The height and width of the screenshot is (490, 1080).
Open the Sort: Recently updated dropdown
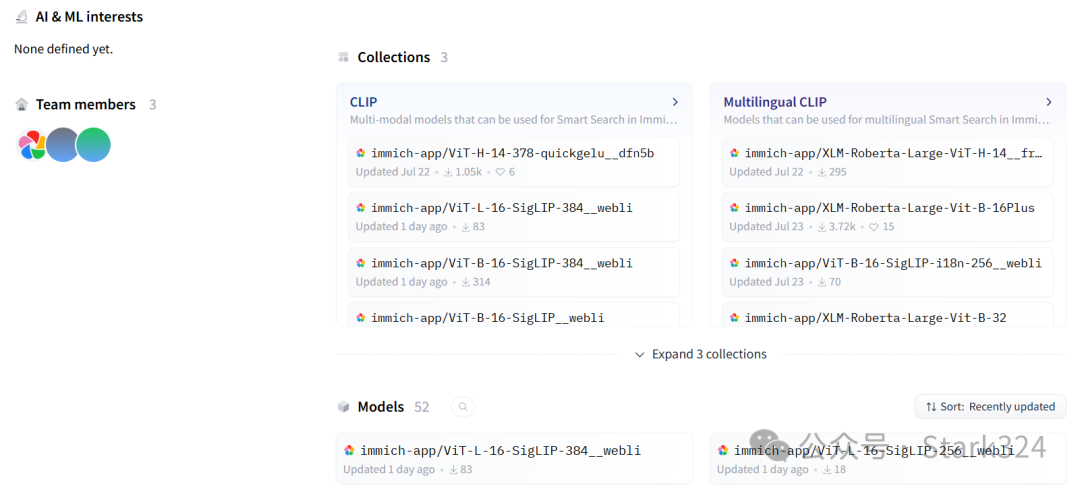990,407
